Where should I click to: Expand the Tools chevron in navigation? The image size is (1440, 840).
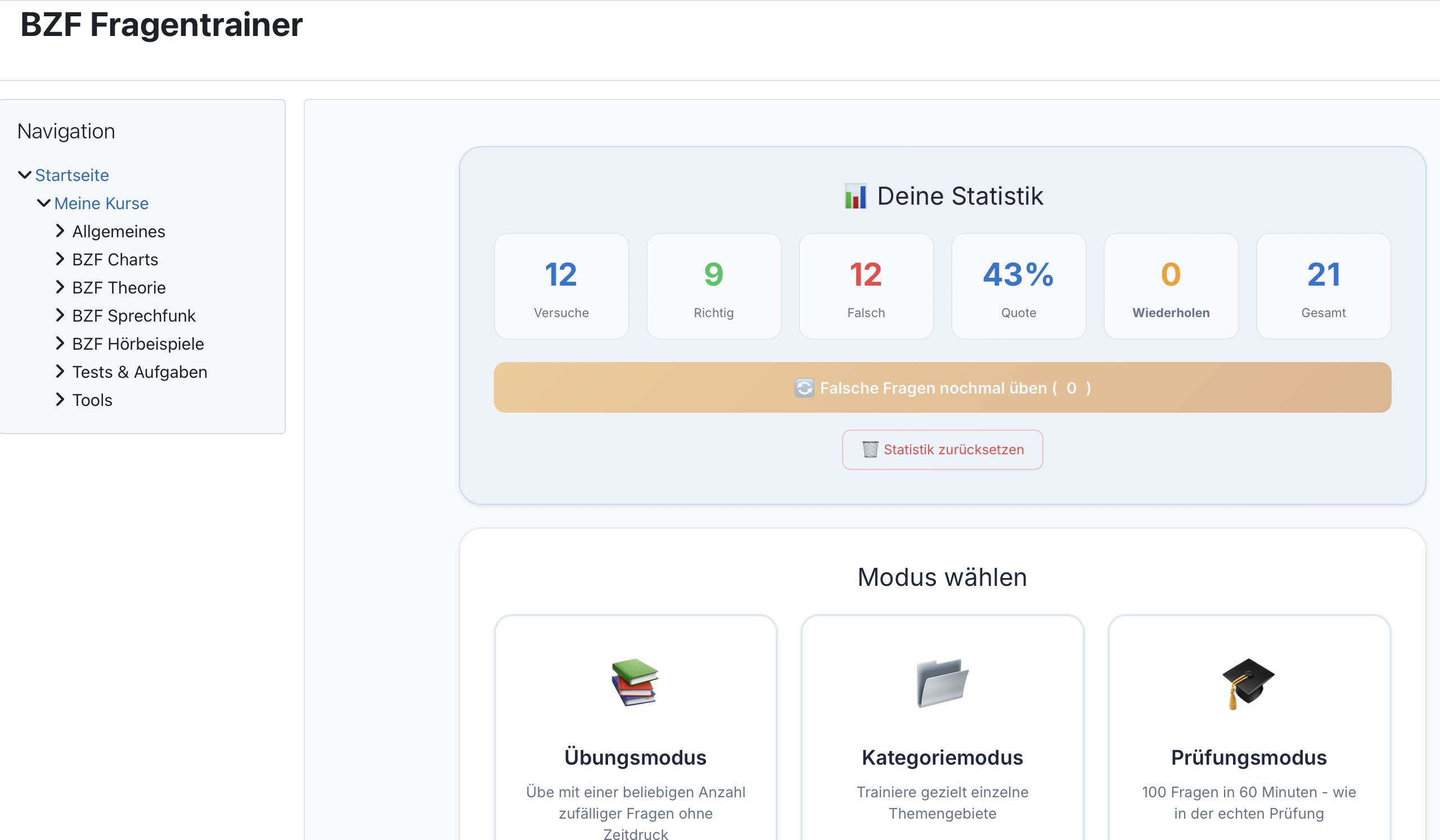[x=60, y=400]
